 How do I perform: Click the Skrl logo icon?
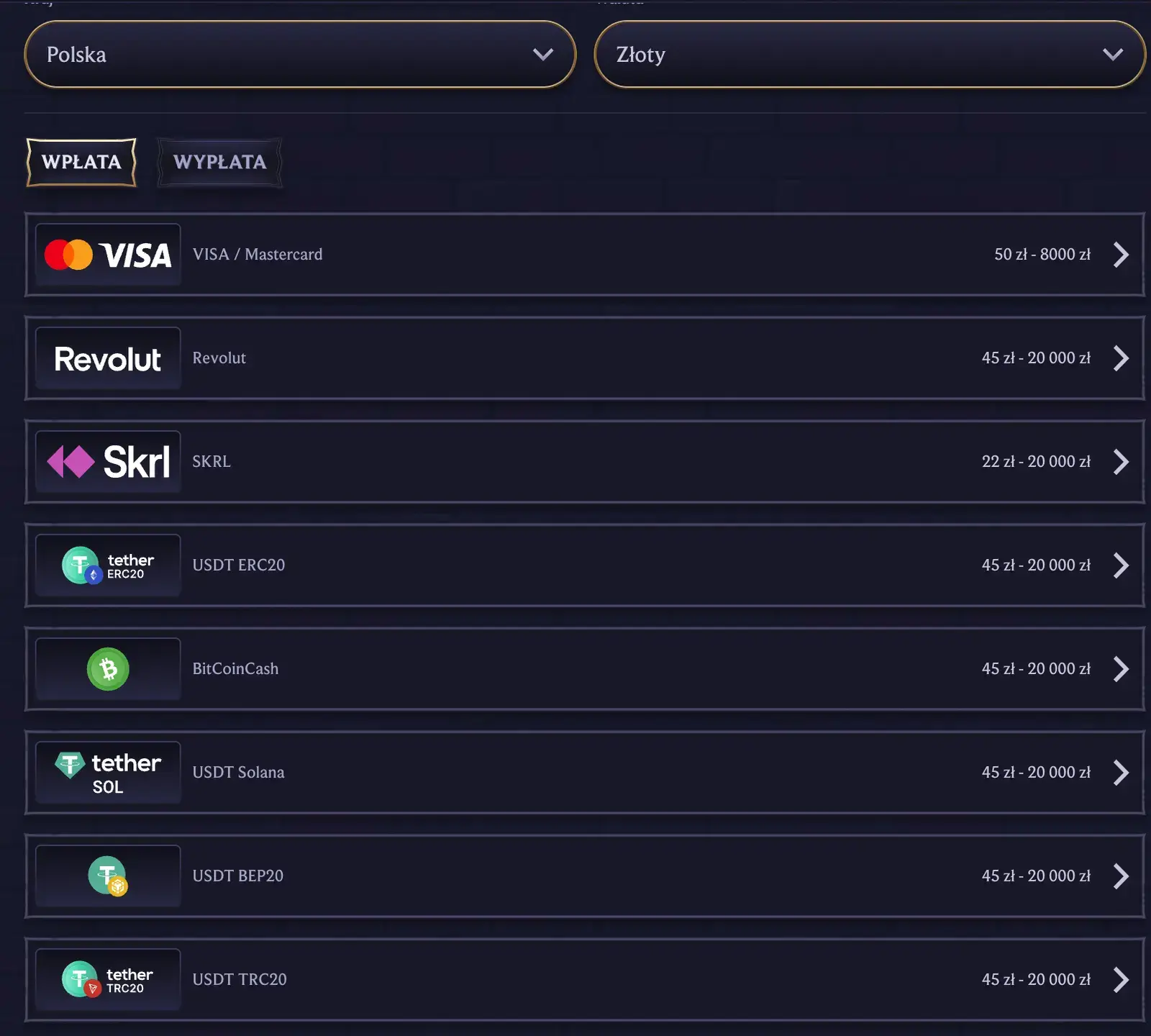pyautogui.click(x=108, y=462)
